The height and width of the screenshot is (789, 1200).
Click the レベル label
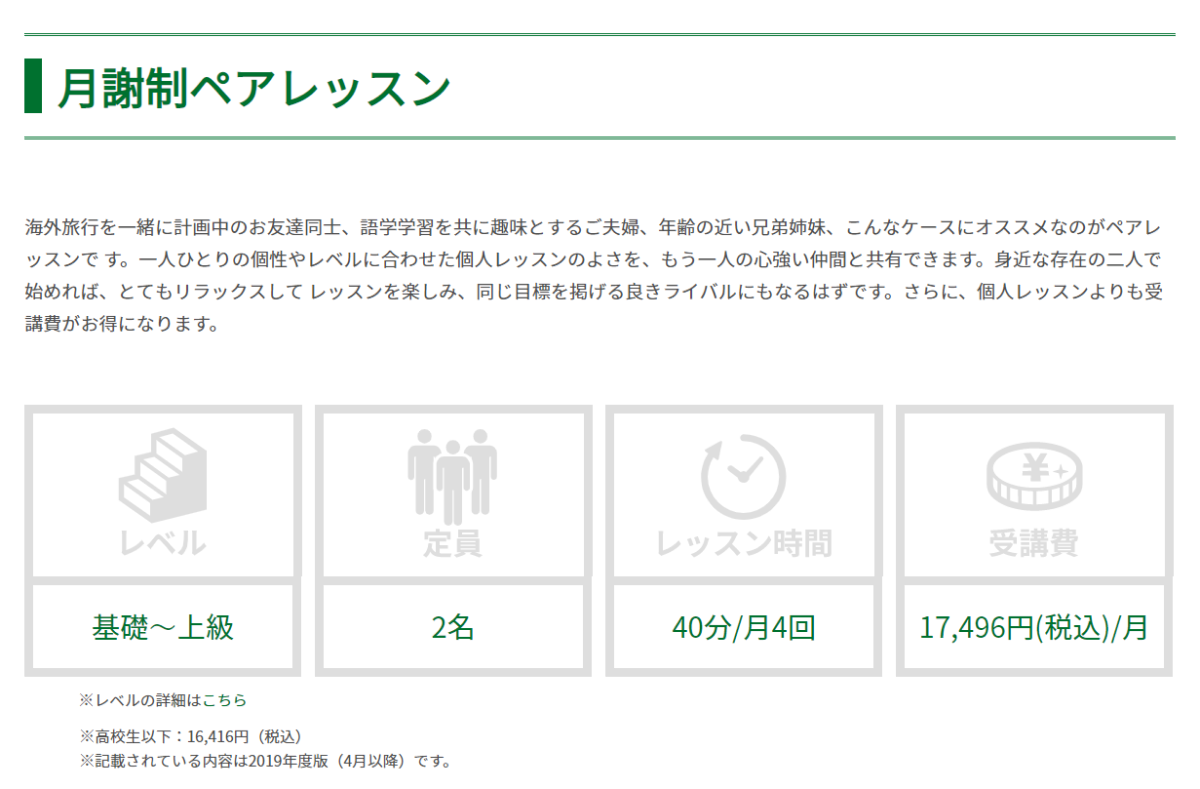pos(163,543)
